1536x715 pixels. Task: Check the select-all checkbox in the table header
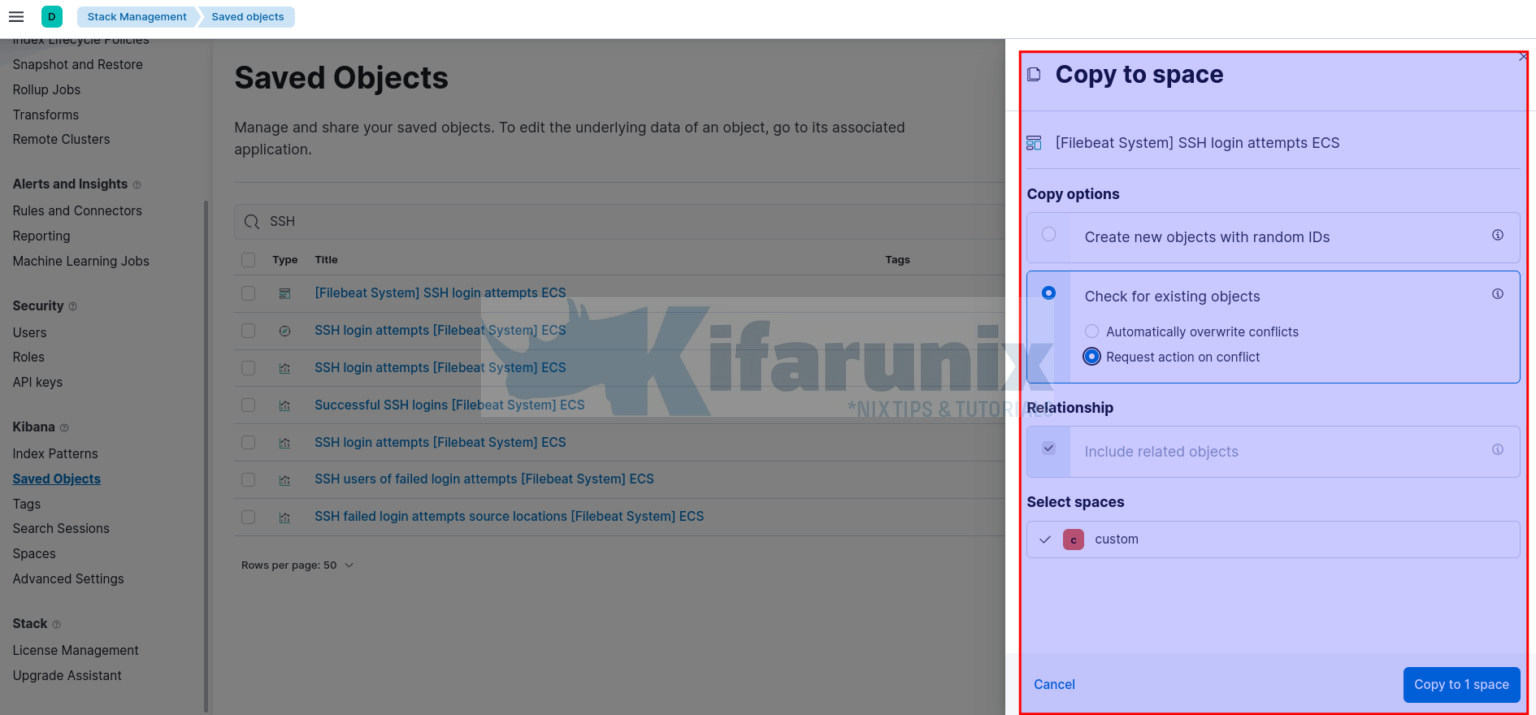pos(247,259)
